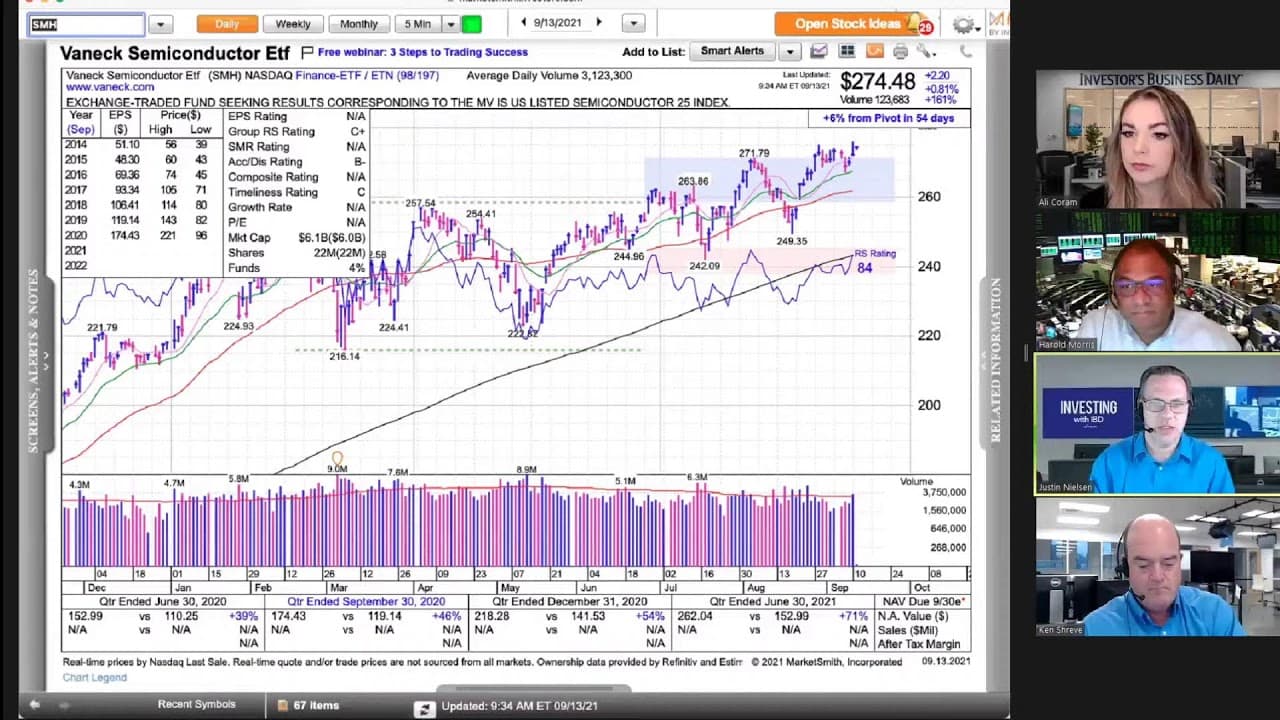Click the print chart icon
Viewport: 1280px width, 720px height.
[x=901, y=51]
